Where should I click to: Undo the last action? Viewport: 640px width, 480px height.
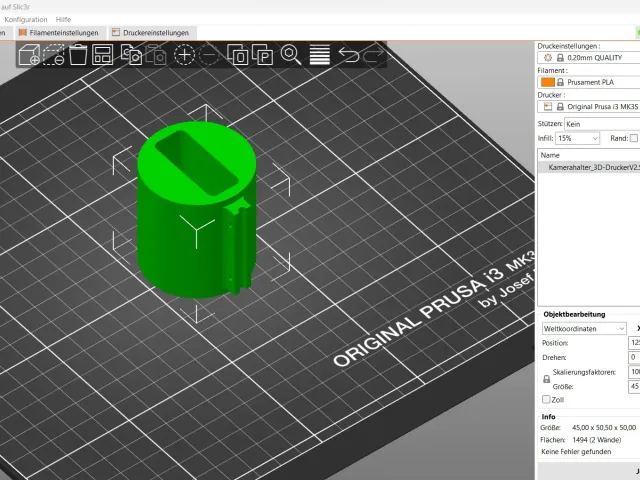coord(349,55)
